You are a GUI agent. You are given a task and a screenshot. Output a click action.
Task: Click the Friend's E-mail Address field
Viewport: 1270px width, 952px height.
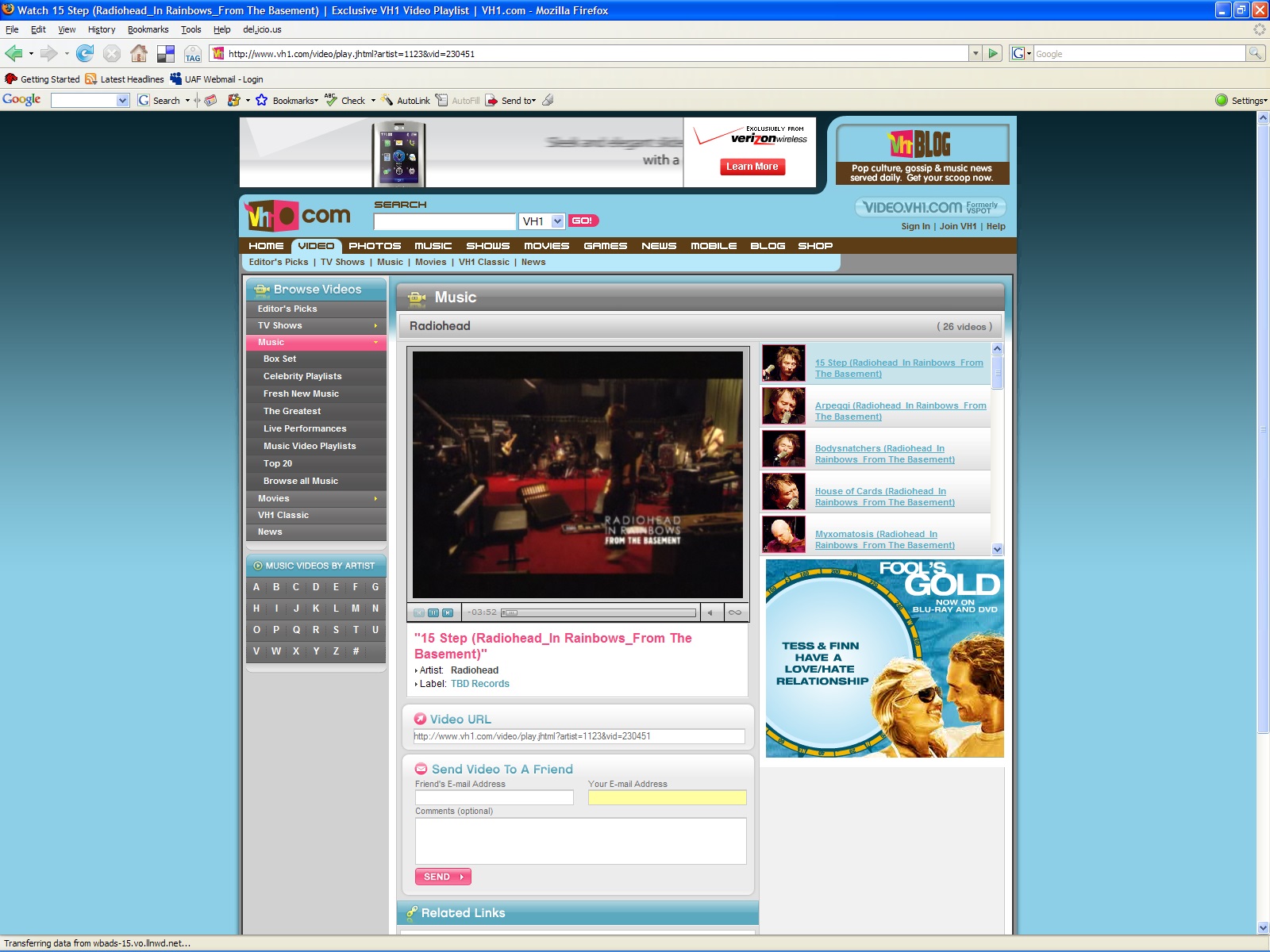click(494, 797)
